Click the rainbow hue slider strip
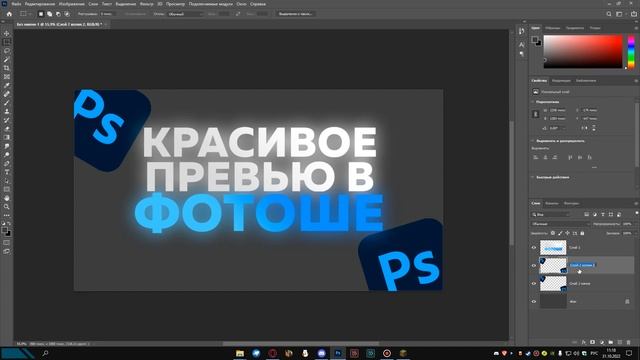The width and height of the screenshot is (640, 360). [631, 51]
